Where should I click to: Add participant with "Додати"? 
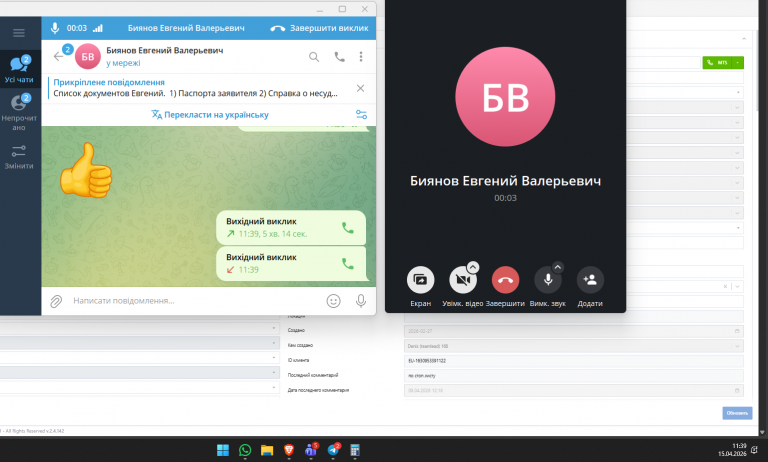(590, 280)
